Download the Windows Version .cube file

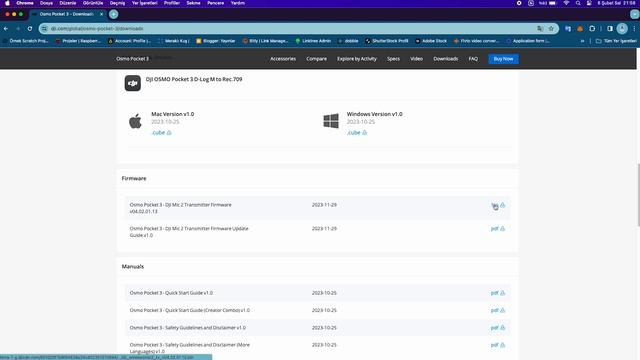(x=357, y=133)
